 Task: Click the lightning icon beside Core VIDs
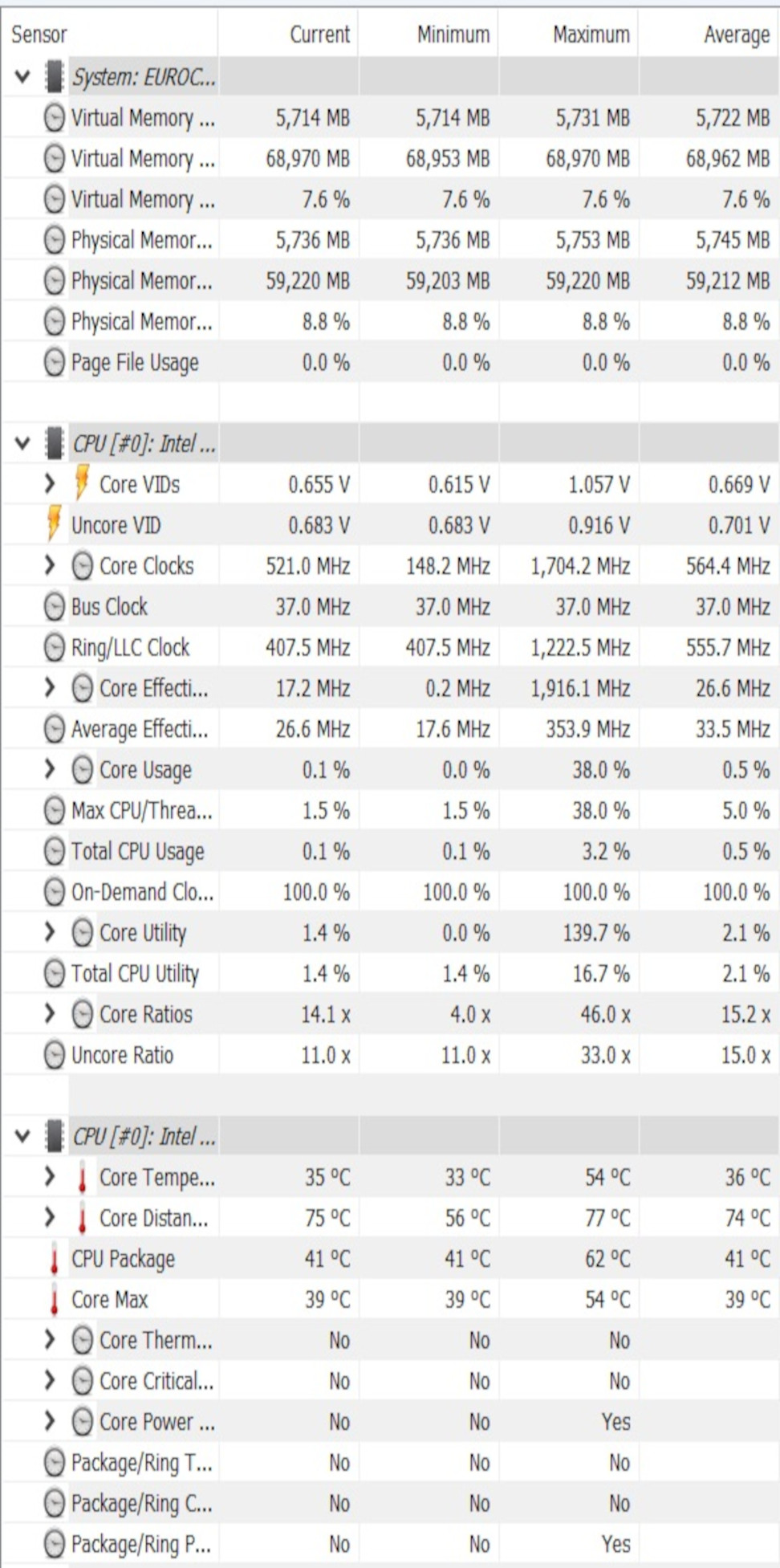click(x=82, y=484)
